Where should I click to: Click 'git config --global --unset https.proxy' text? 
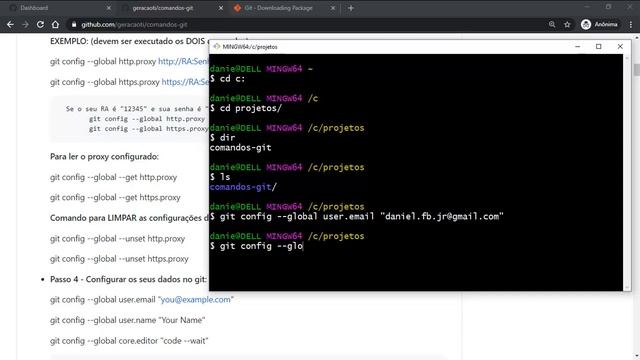[x=119, y=259]
